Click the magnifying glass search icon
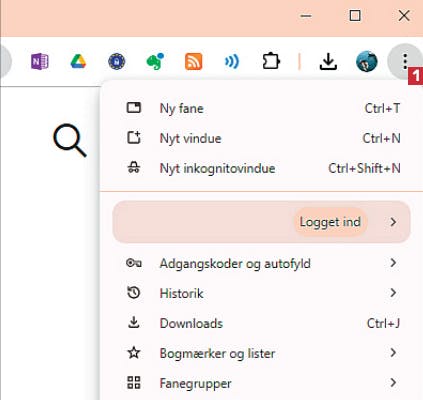The image size is (423, 400). pos(70,140)
